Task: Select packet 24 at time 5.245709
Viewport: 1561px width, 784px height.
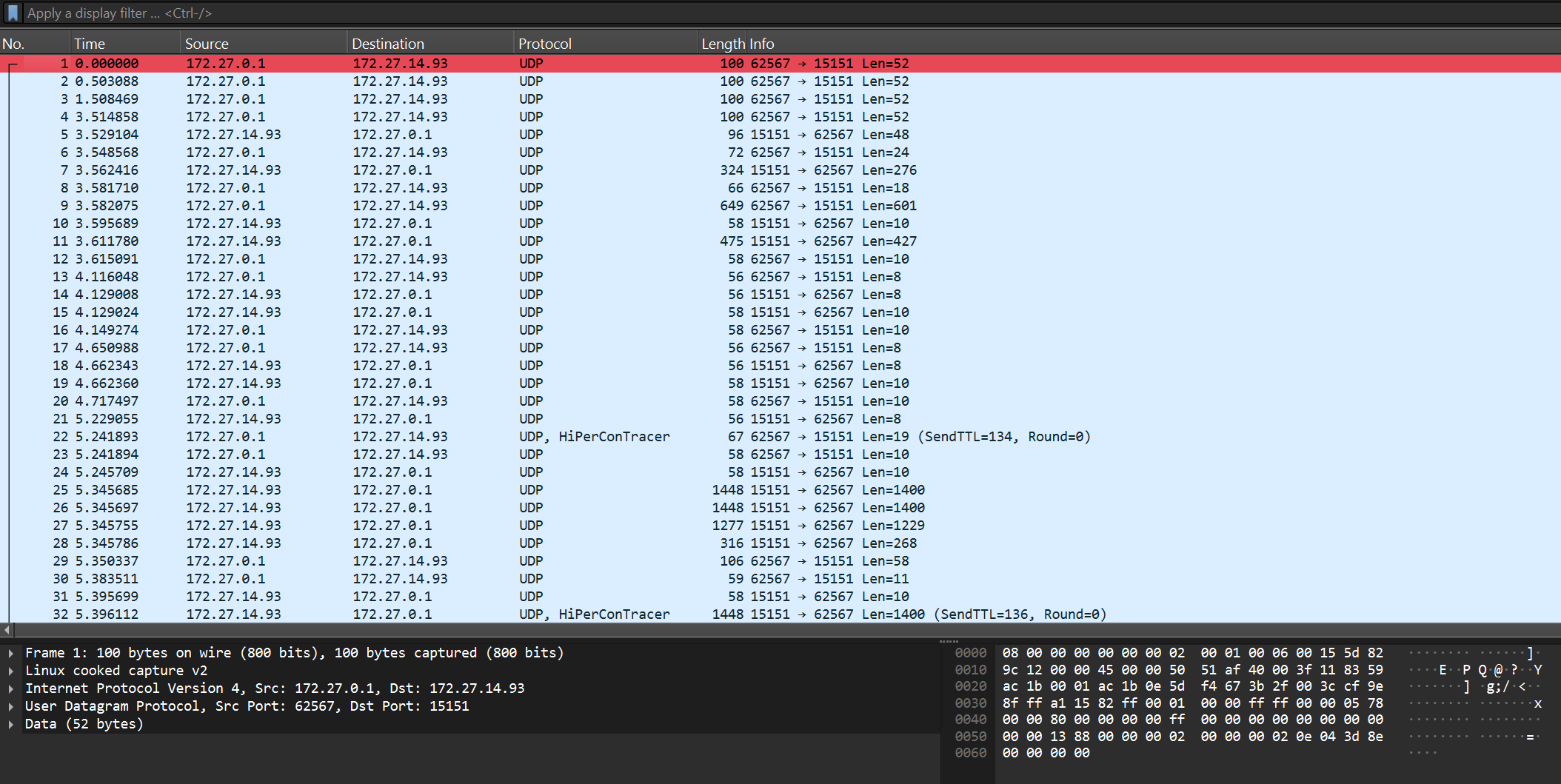Action: [x=780, y=472]
